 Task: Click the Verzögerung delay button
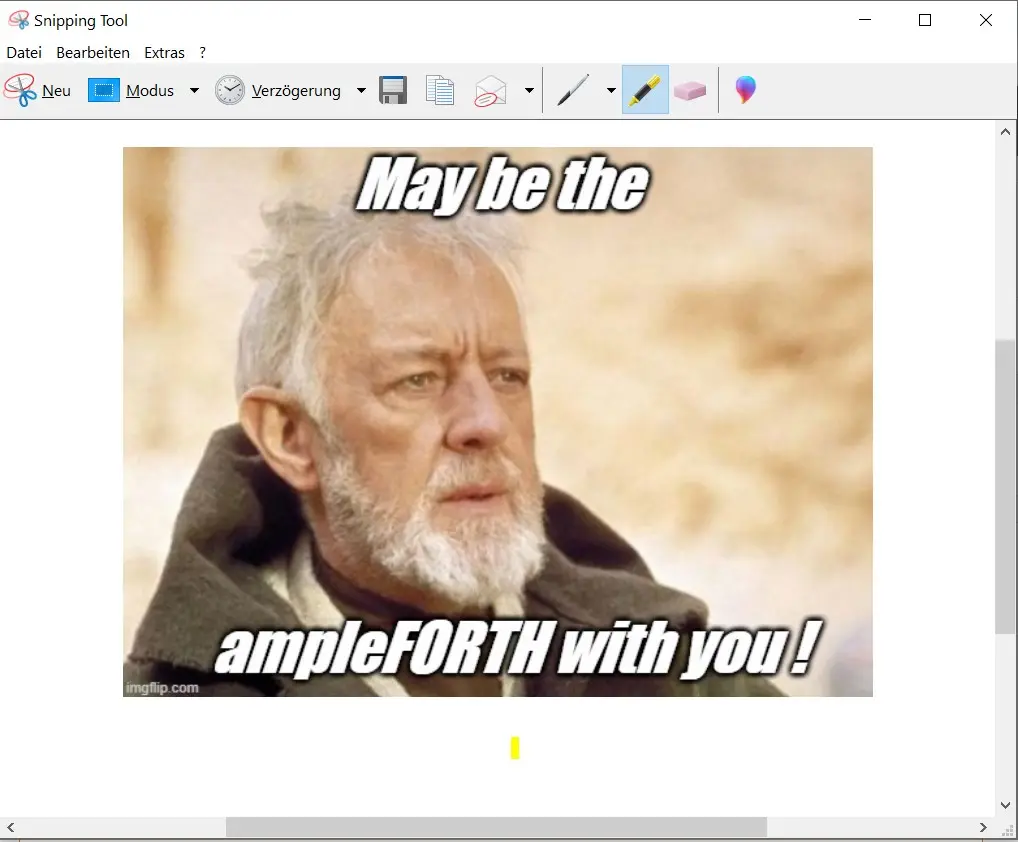click(278, 90)
